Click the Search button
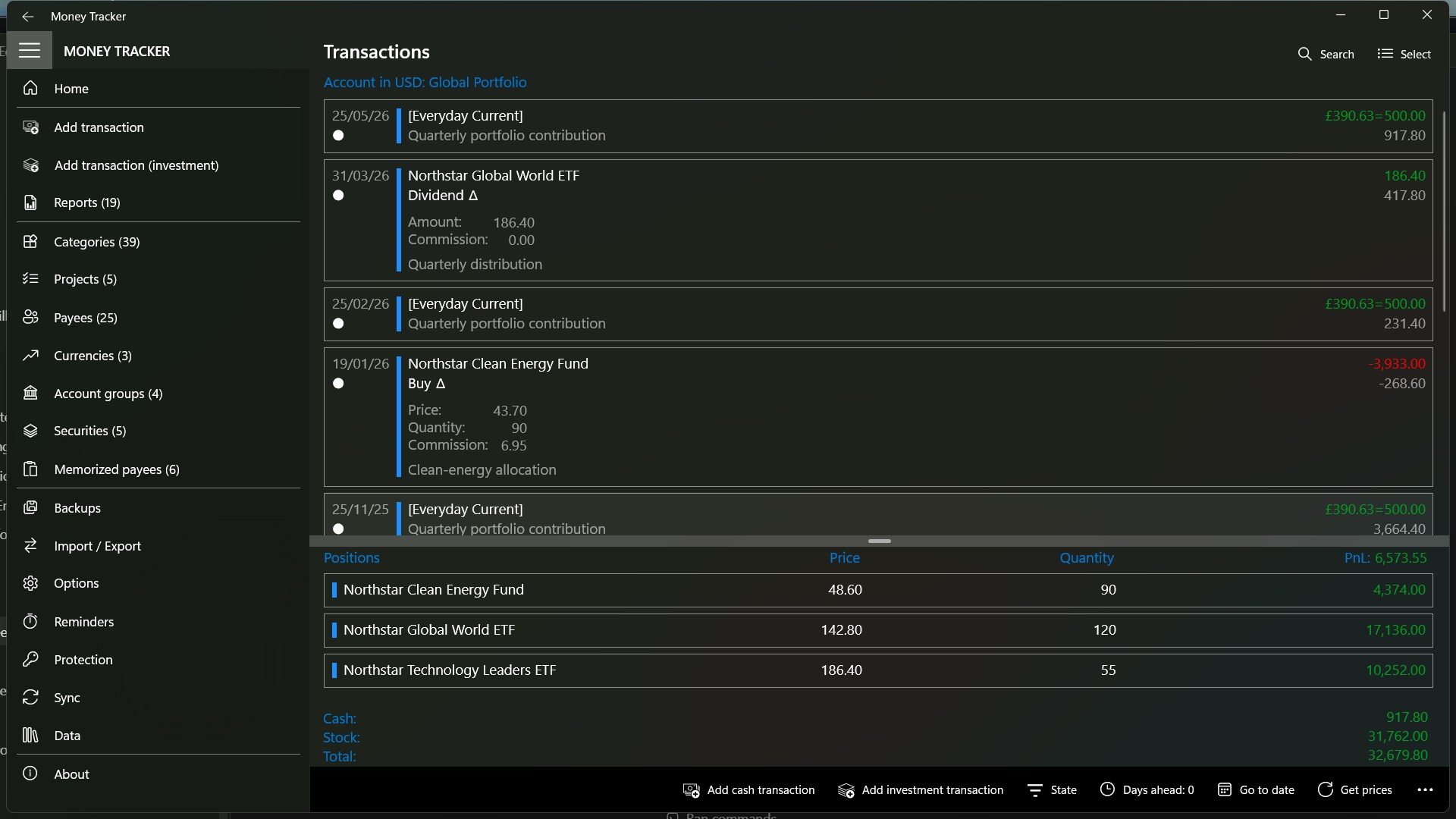Image resolution: width=1456 pixels, height=819 pixels. pyautogui.click(x=1326, y=54)
